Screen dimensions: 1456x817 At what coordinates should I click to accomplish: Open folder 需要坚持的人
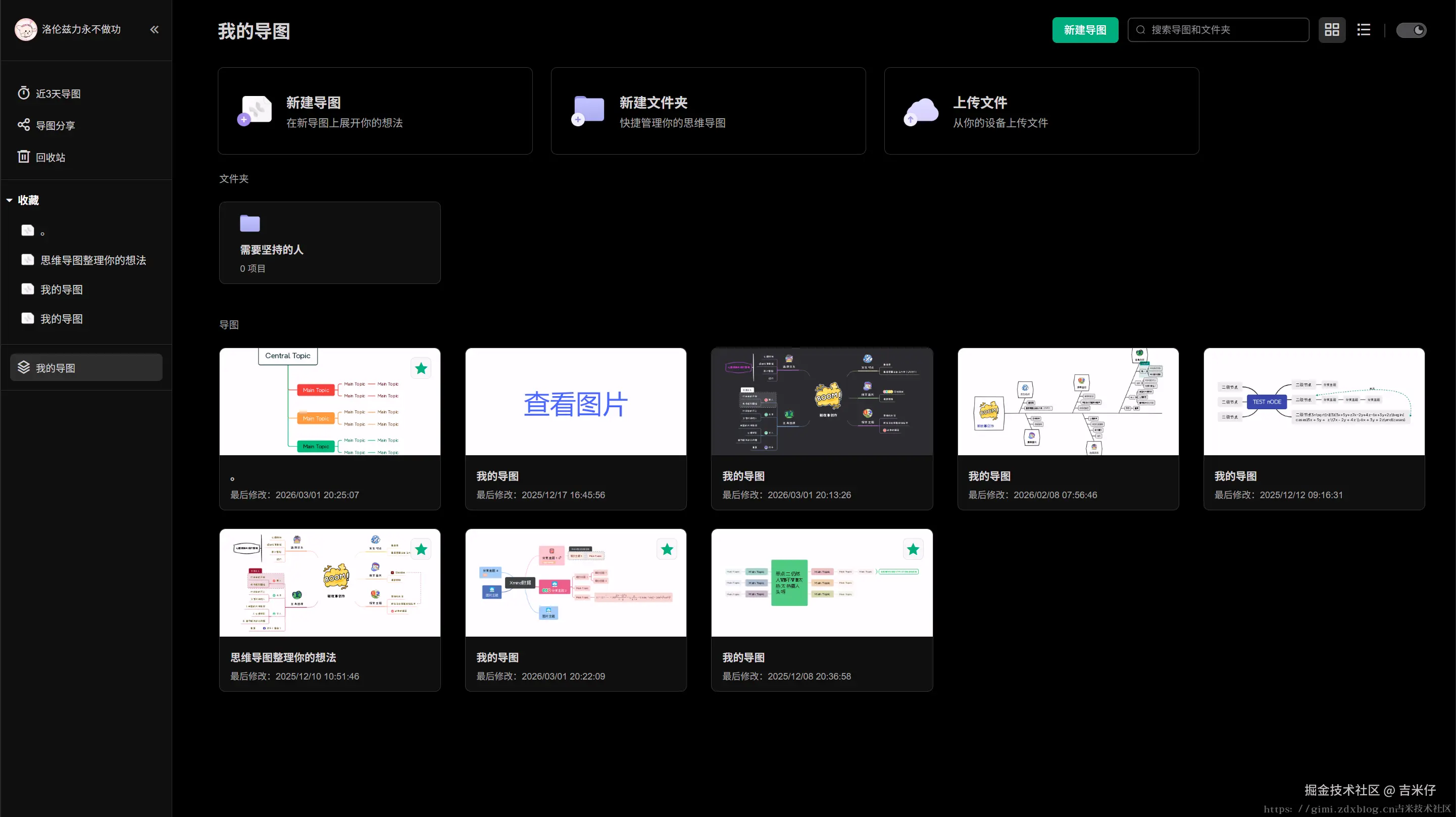[x=329, y=243]
